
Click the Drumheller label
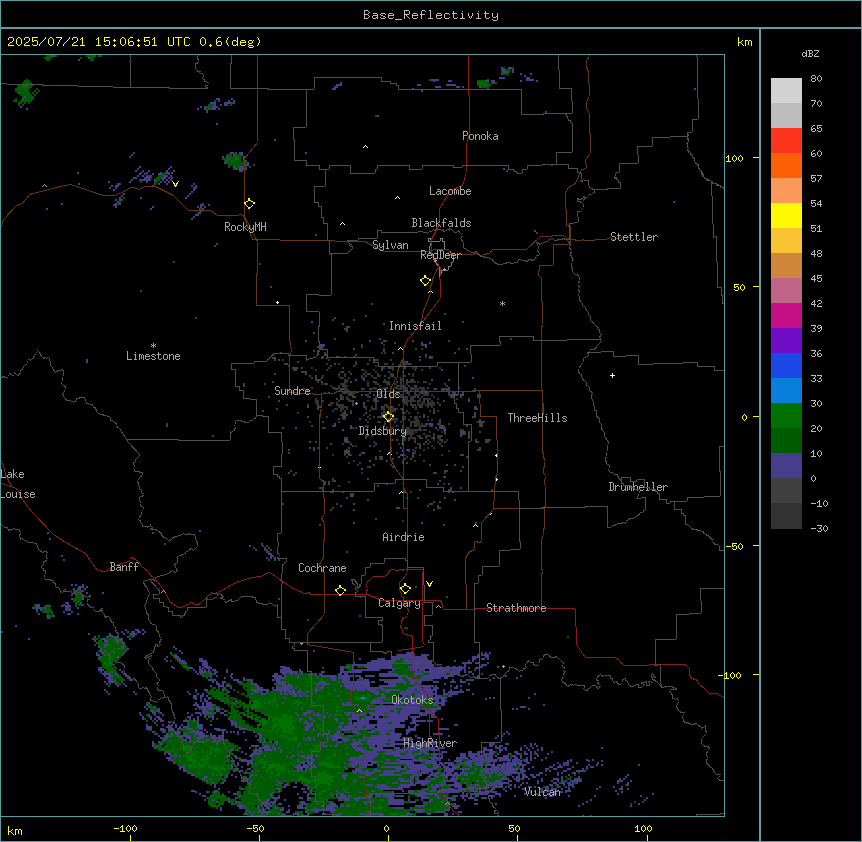[x=638, y=487]
